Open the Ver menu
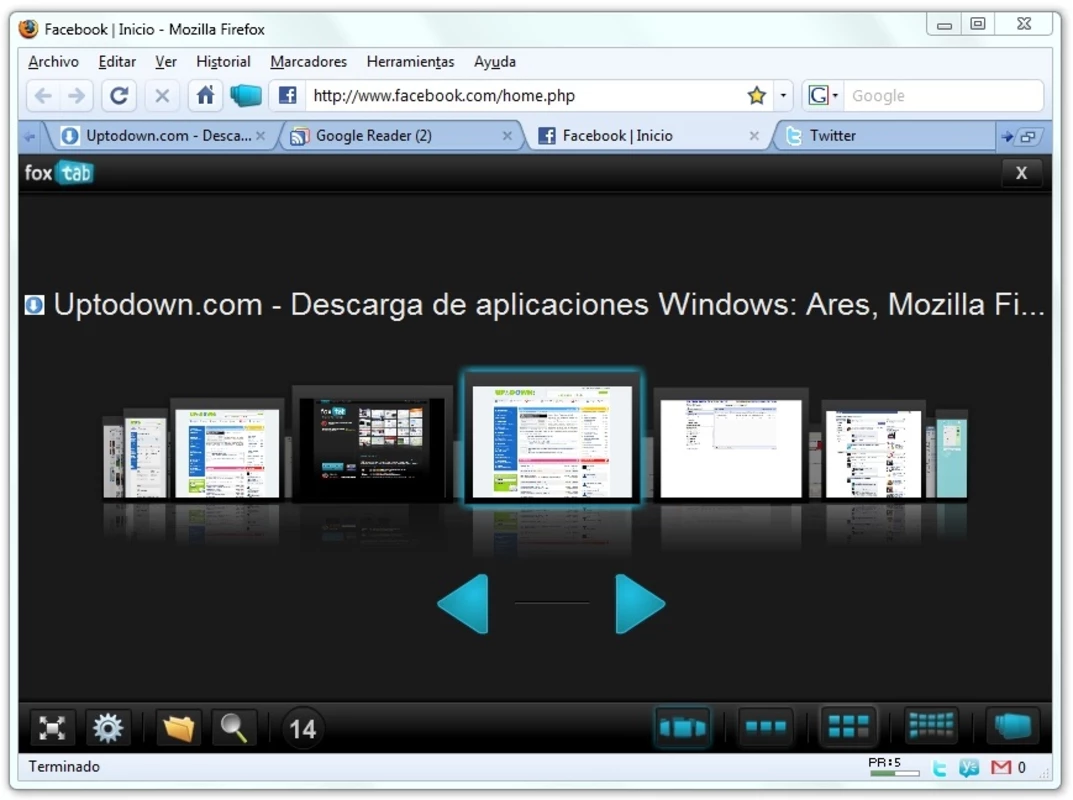The width and height of the screenshot is (1073, 800). 166,62
